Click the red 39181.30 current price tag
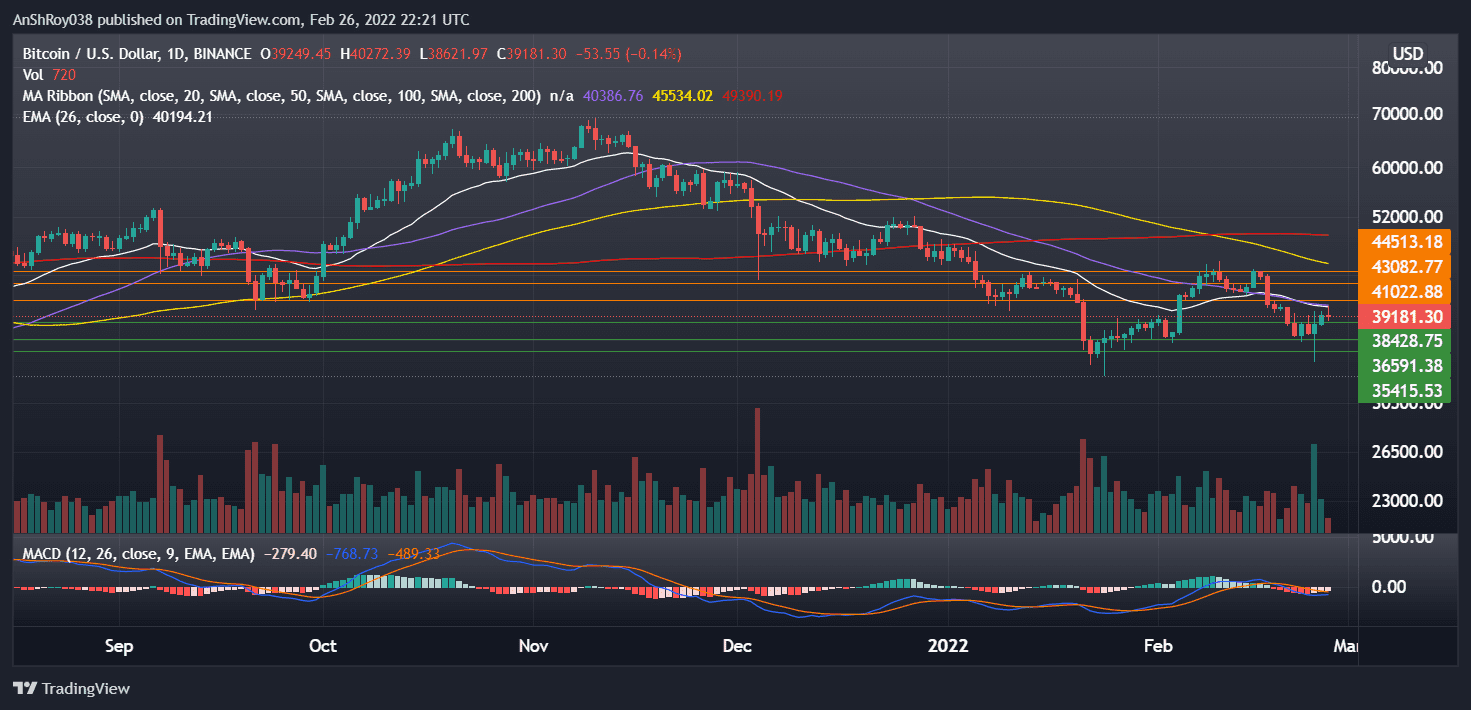 pos(1405,316)
